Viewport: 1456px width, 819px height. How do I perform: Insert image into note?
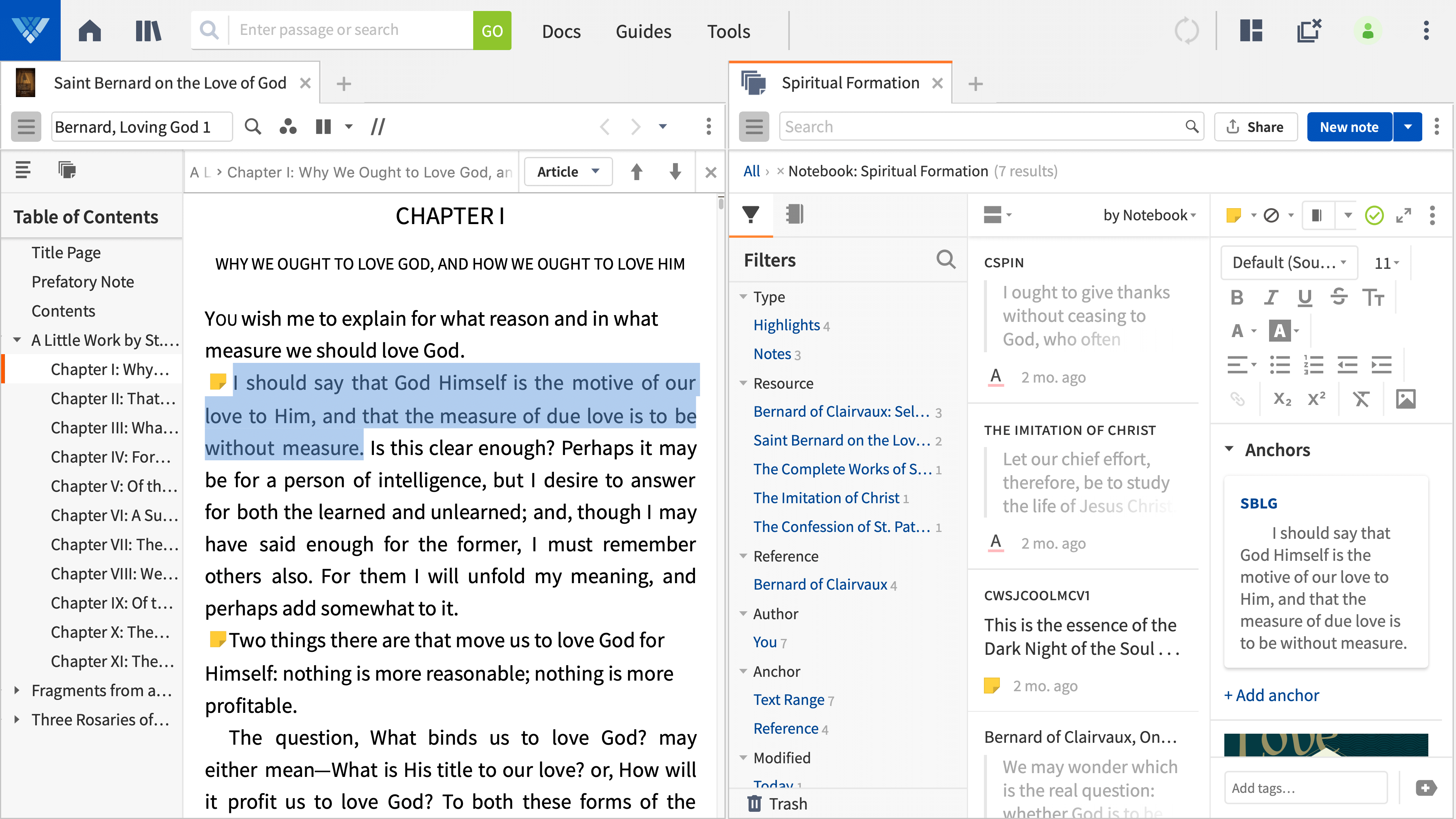1406,399
